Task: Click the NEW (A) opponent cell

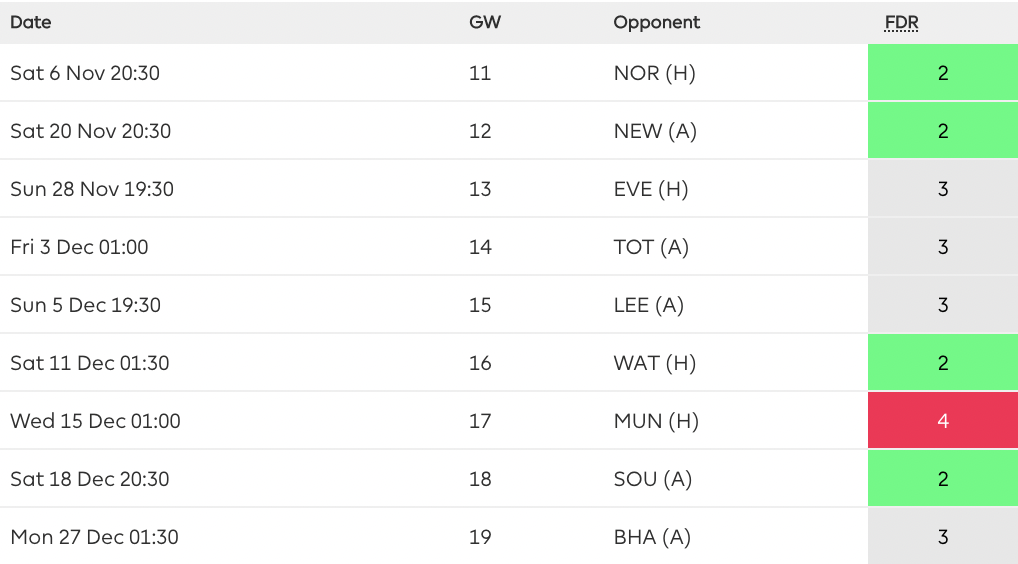Action: pos(655,131)
